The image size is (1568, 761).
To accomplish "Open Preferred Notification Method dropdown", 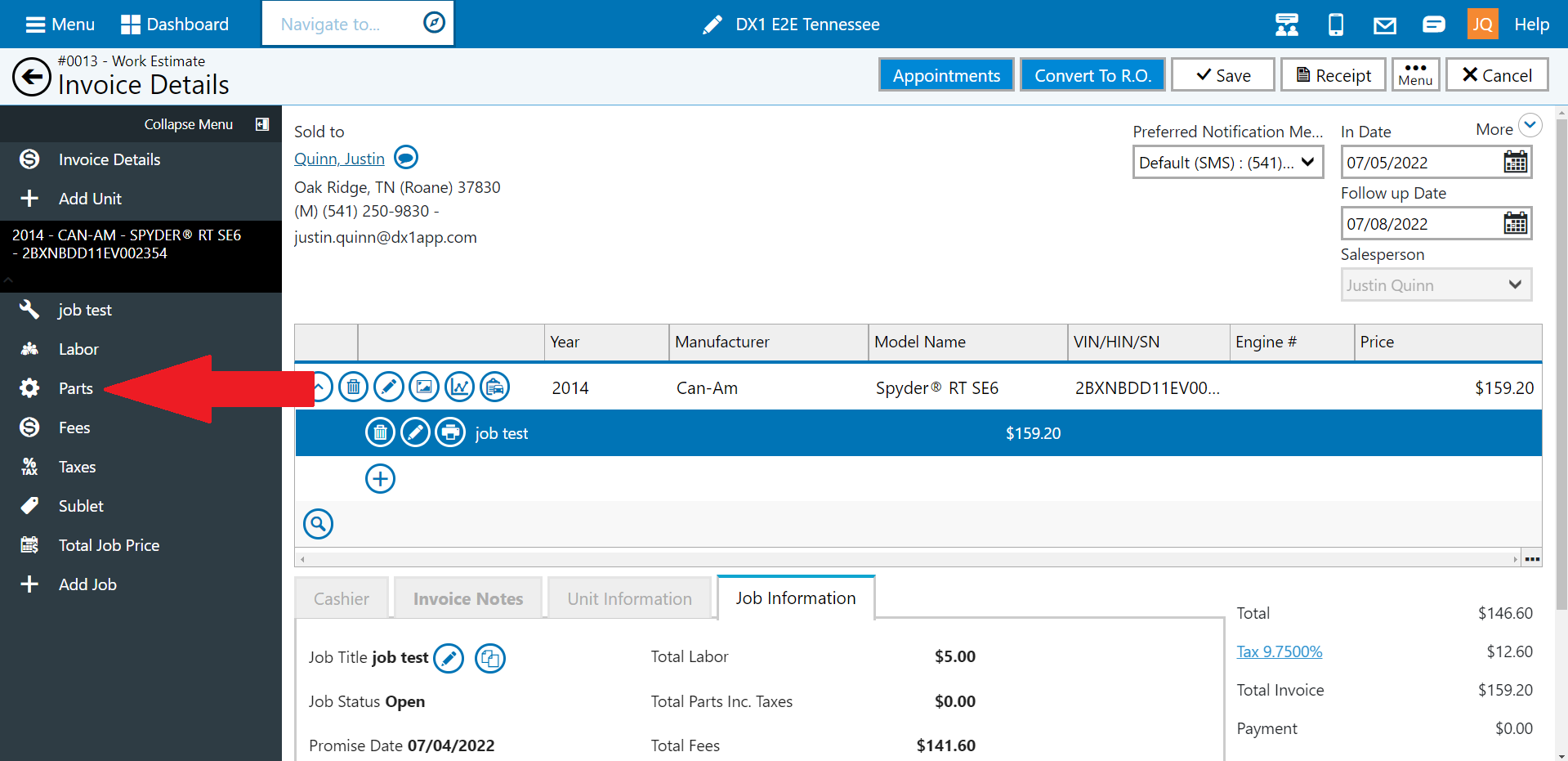I will coord(1227,162).
